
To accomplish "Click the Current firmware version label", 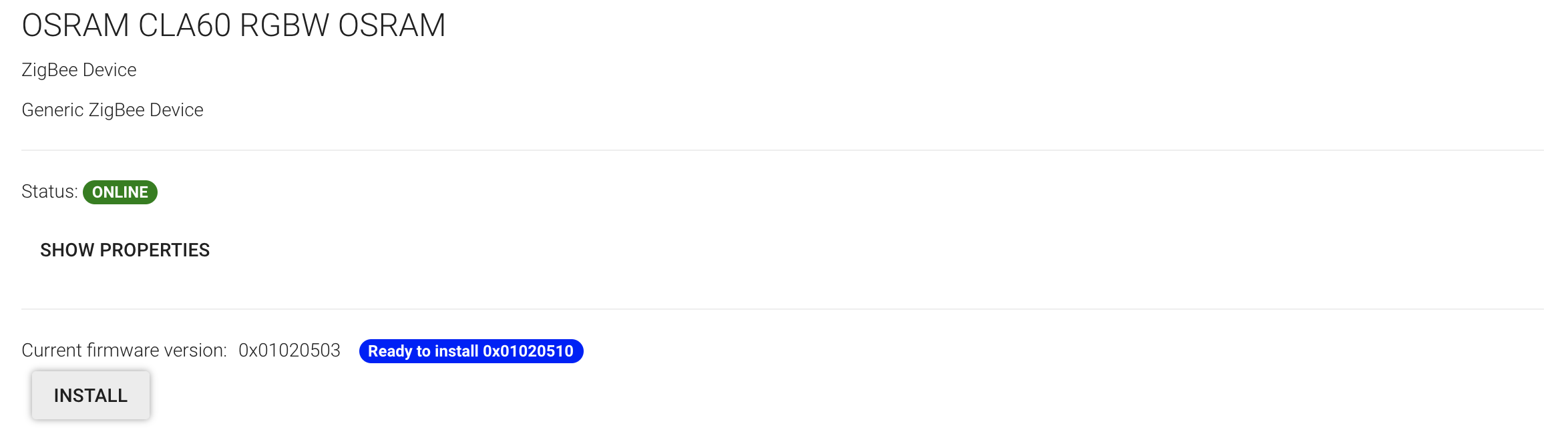I will (x=124, y=351).
